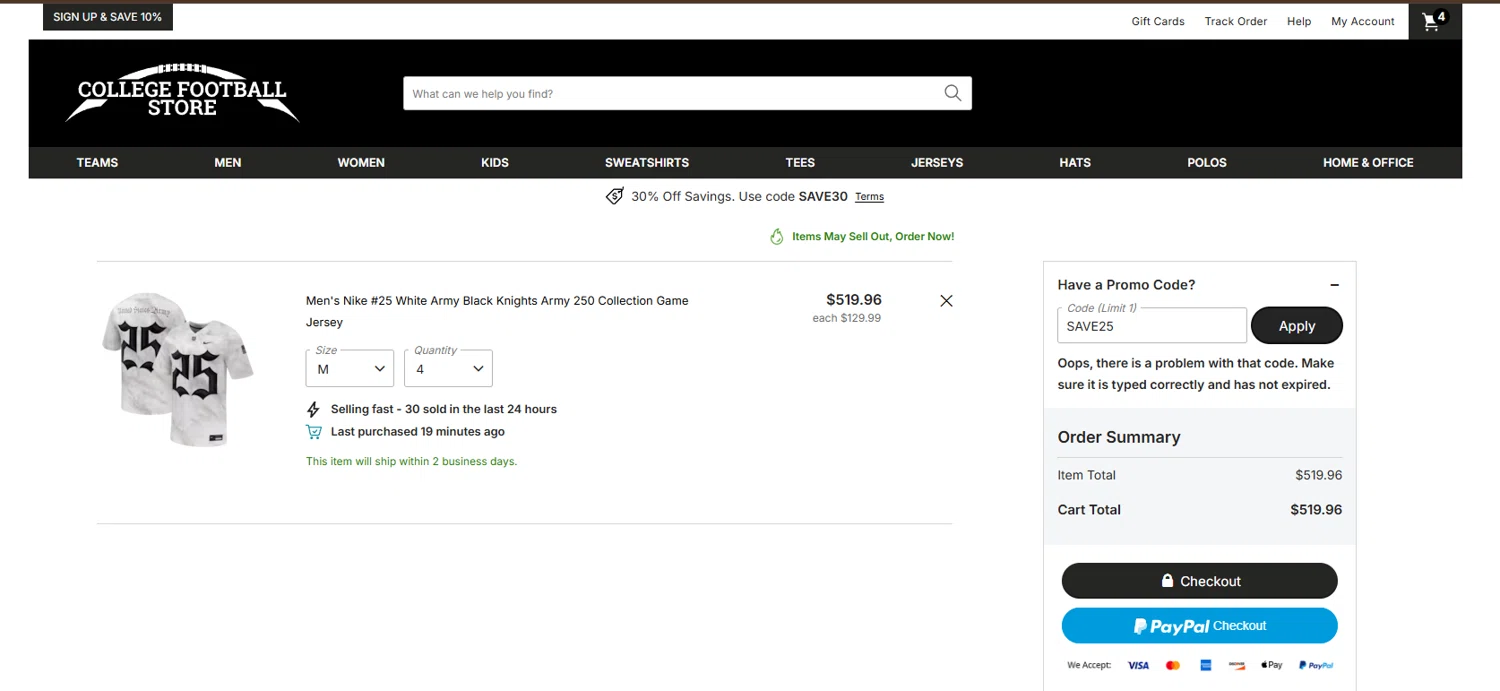The width and height of the screenshot is (1500, 691).
Task: Click the Item Total label
Action: coord(1086,475)
